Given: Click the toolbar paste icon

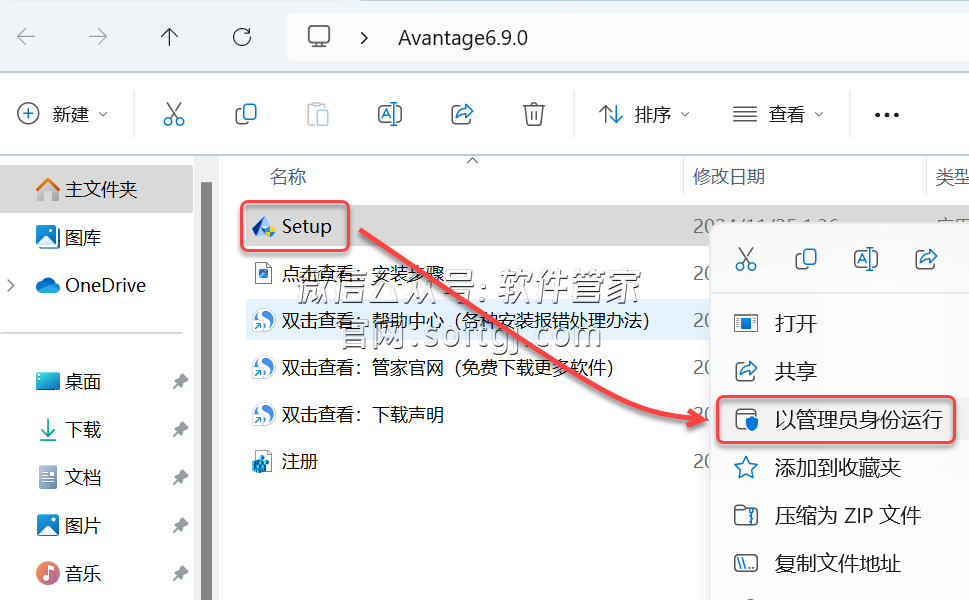Looking at the screenshot, I should click(318, 114).
